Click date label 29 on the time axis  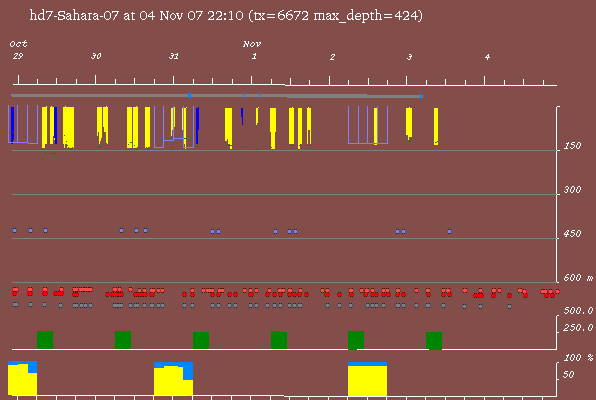(18, 56)
